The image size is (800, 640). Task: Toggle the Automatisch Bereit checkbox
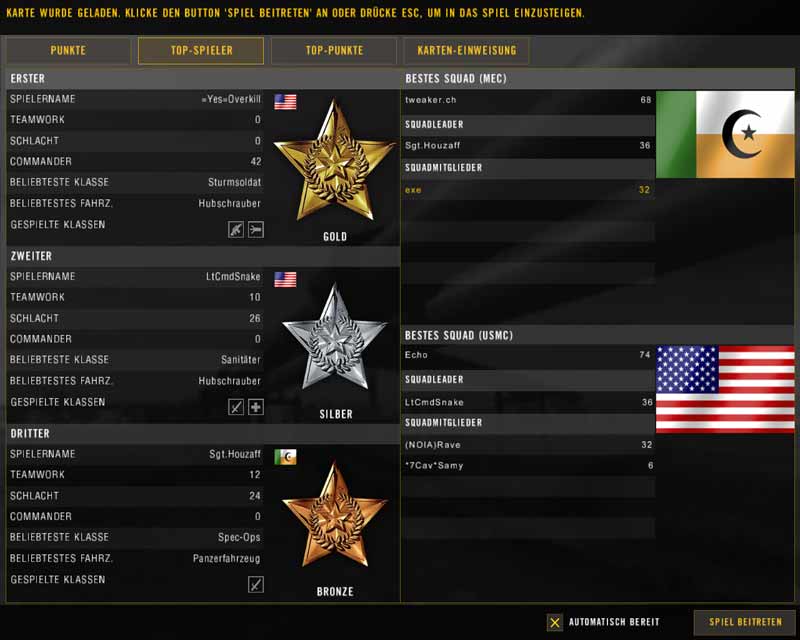555,622
